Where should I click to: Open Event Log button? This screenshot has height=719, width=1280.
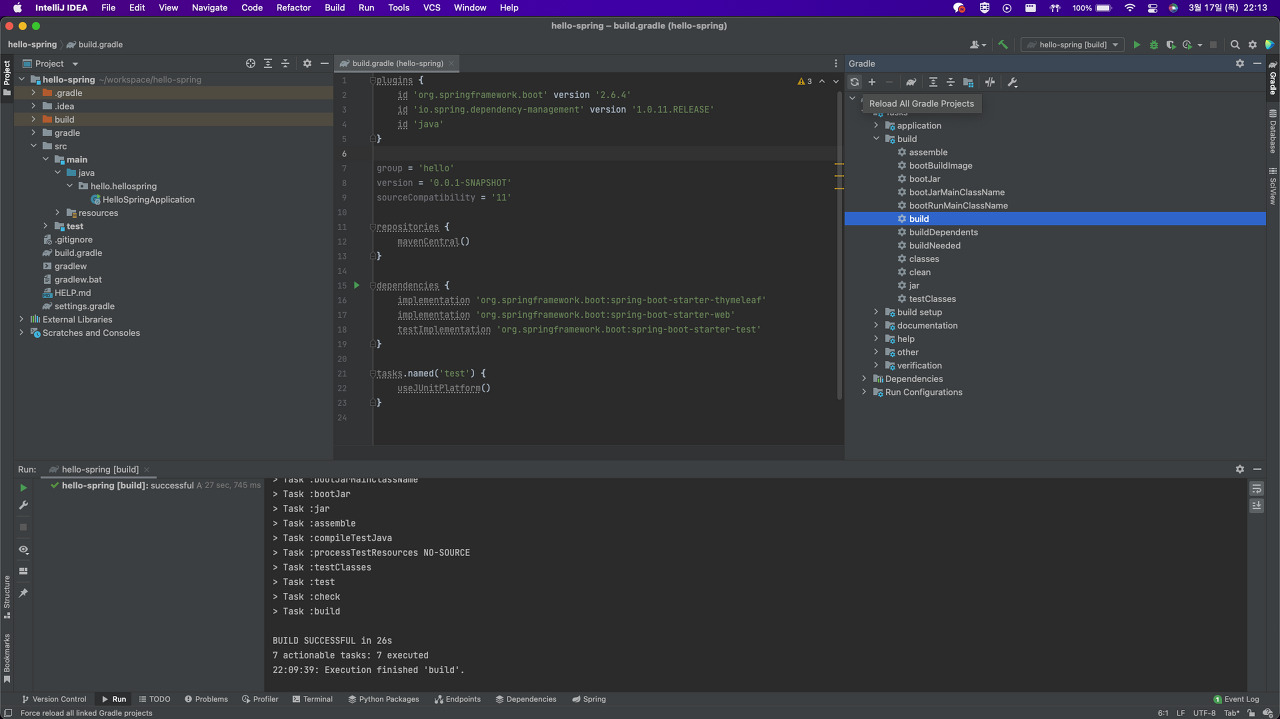click(x=1236, y=699)
